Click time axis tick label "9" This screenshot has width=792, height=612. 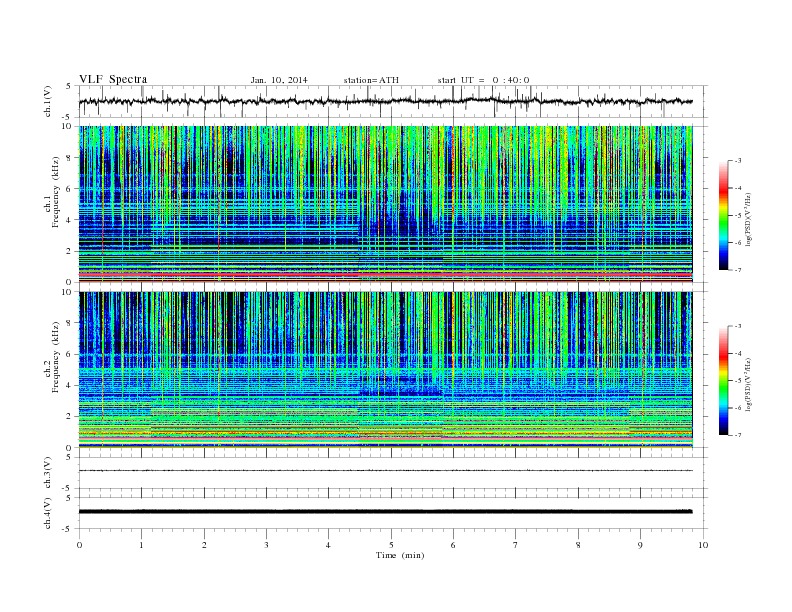(x=640, y=545)
